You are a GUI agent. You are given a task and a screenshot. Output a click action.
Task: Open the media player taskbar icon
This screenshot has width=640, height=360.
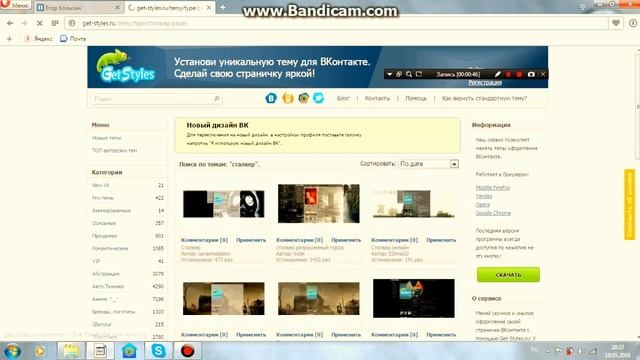(x=40, y=351)
